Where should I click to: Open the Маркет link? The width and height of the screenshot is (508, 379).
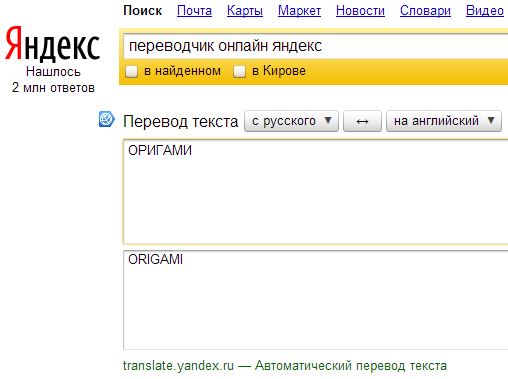point(299,11)
